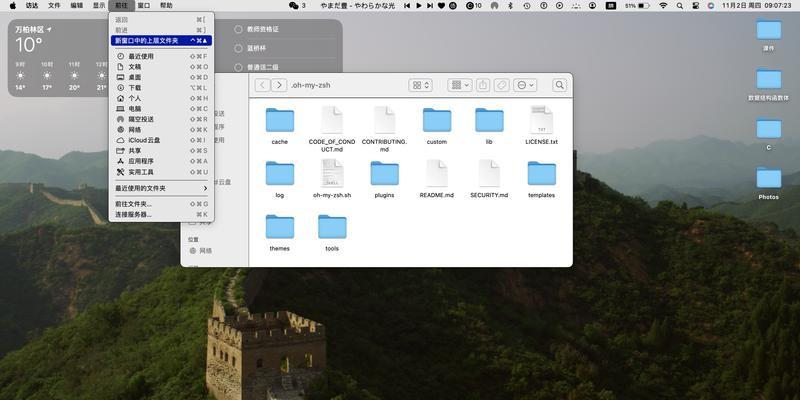Viewport: 800px width, 400px height.
Task: Click the Finder search magnifier icon
Action: click(560, 85)
